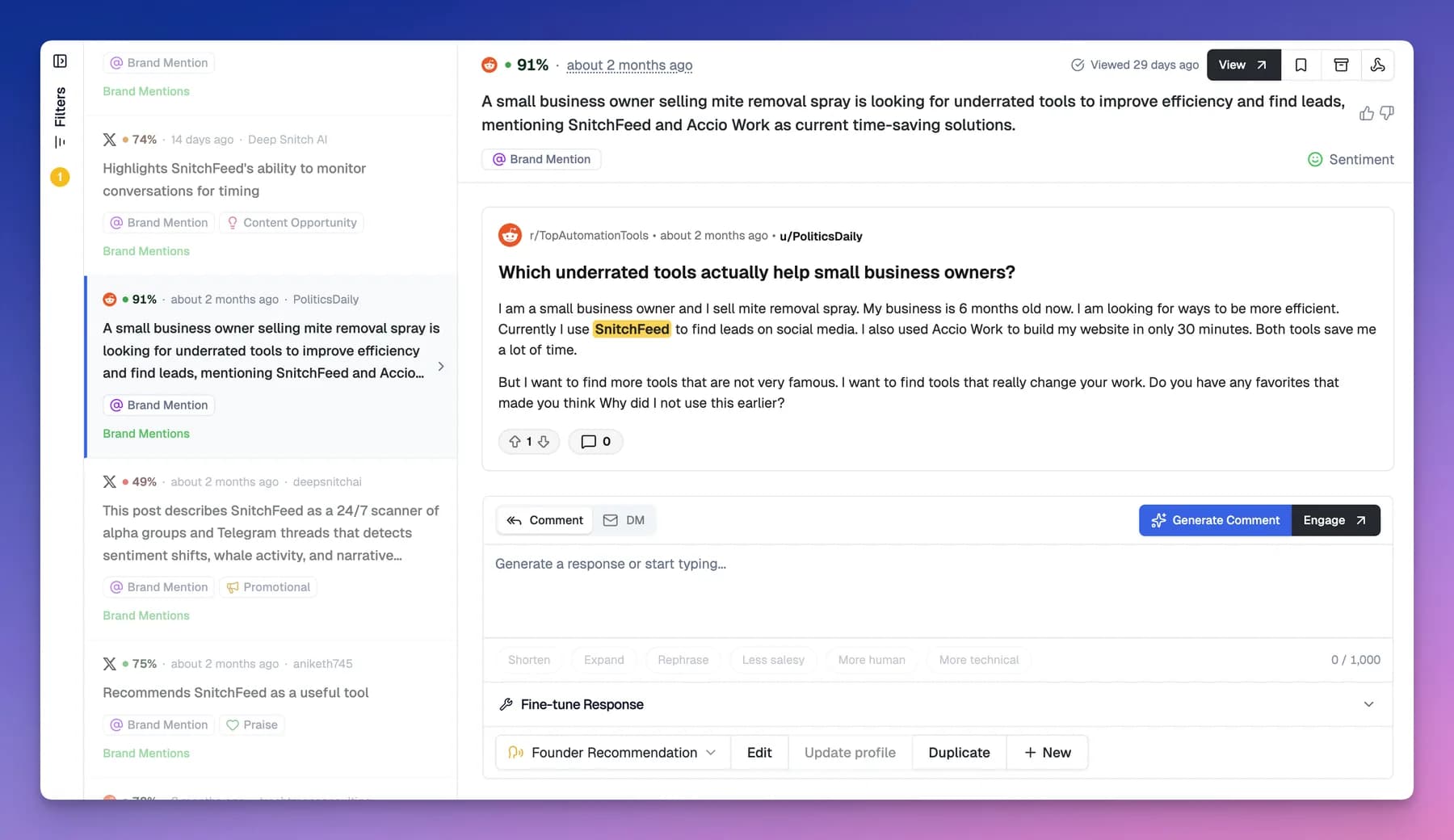
Task: Bookmark this post
Action: click(x=1301, y=65)
